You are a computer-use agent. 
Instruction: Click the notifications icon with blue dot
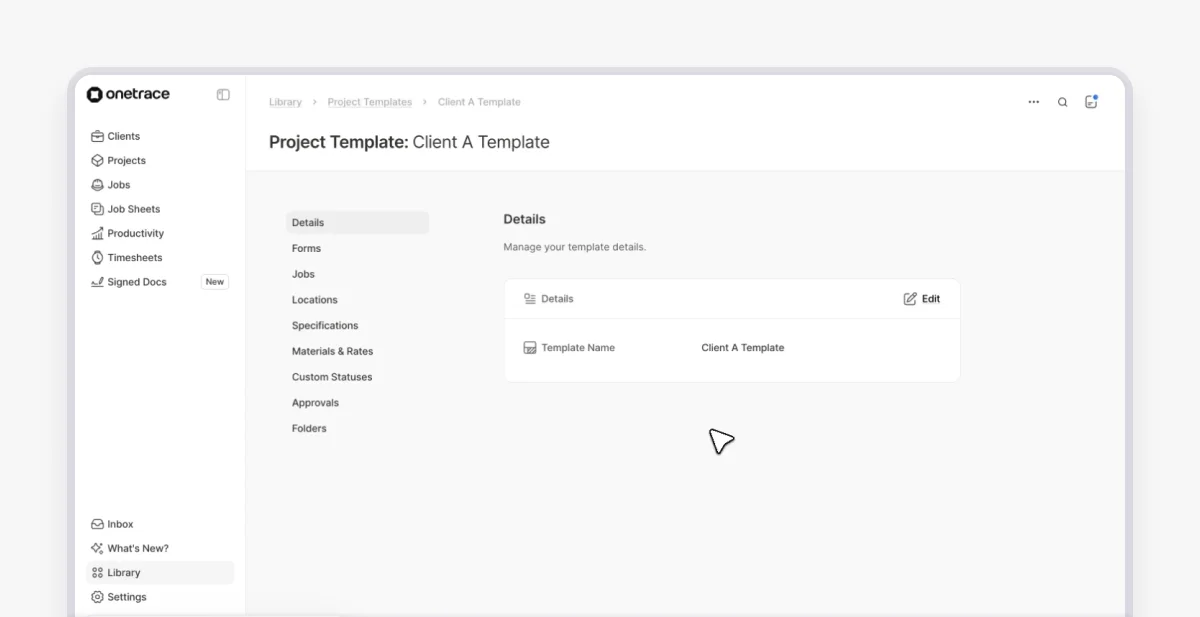(x=1090, y=101)
